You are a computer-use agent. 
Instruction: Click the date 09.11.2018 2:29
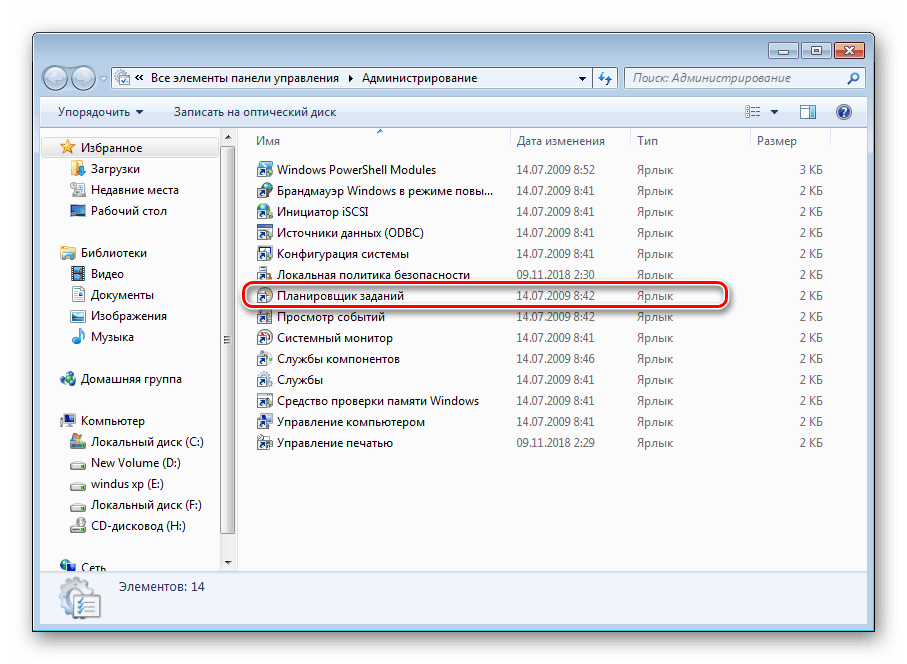tap(555, 443)
